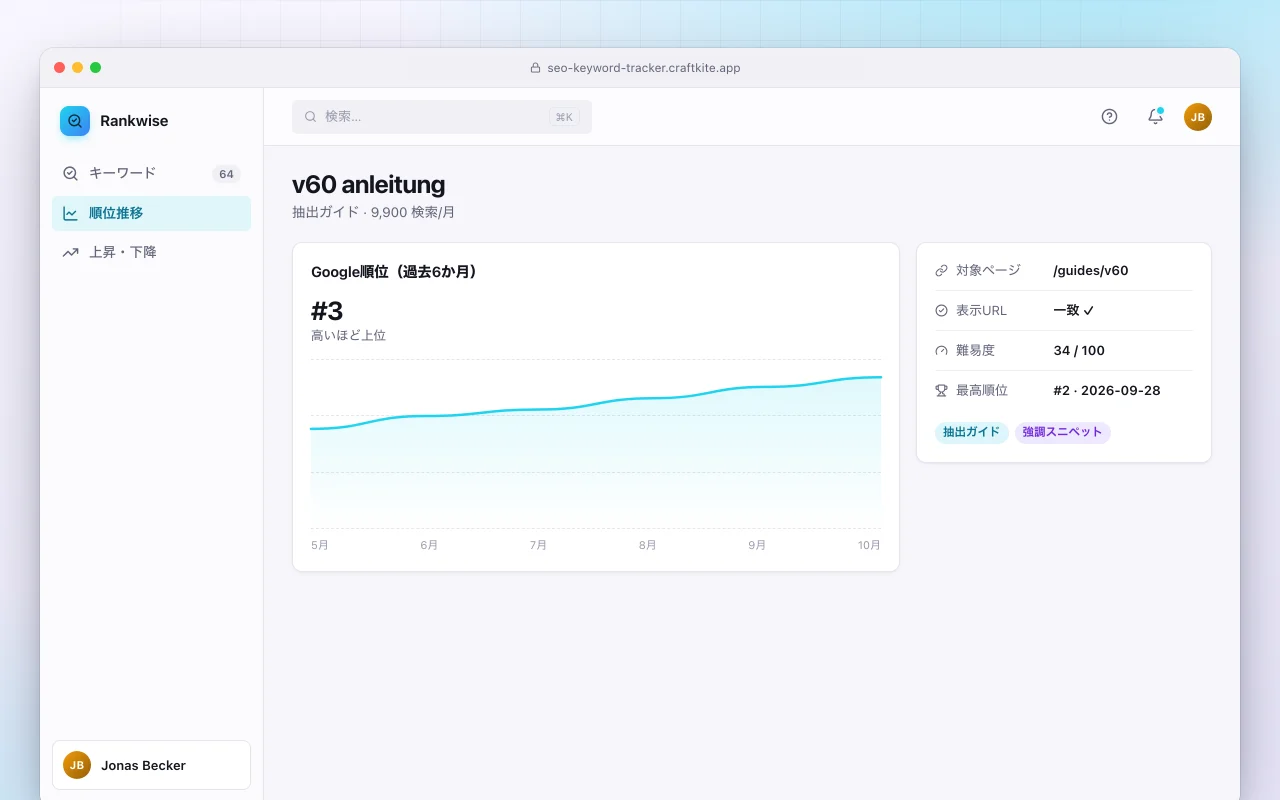Click the #3 rank value

coord(327,310)
